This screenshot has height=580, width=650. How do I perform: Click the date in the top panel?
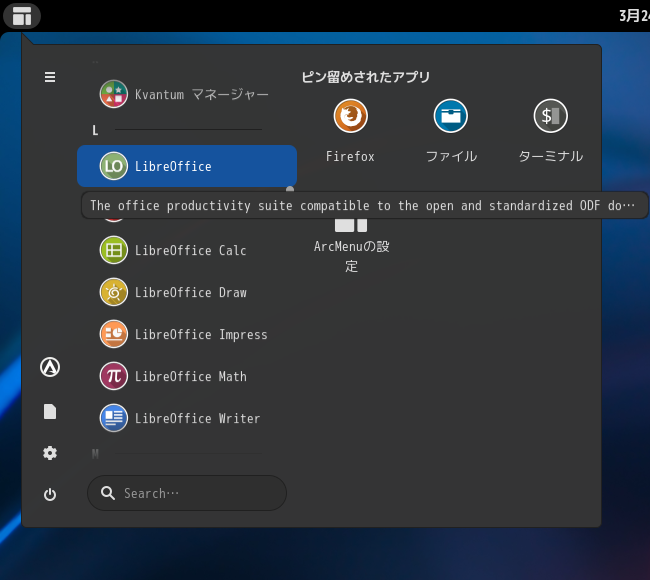click(634, 16)
